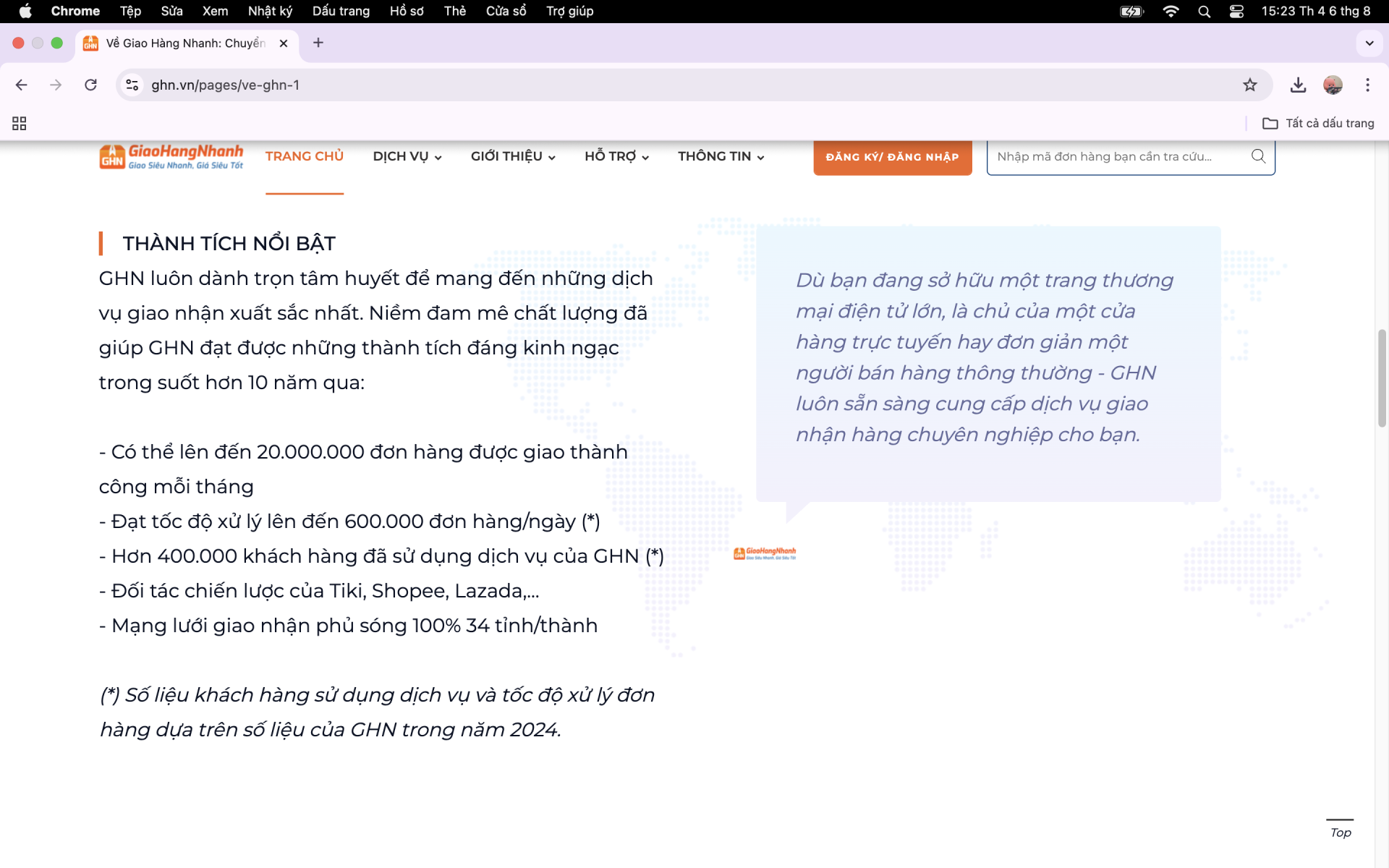Image resolution: width=1389 pixels, height=868 pixels.
Task: Go to TRANG CHỦ page
Action: [x=305, y=156]
